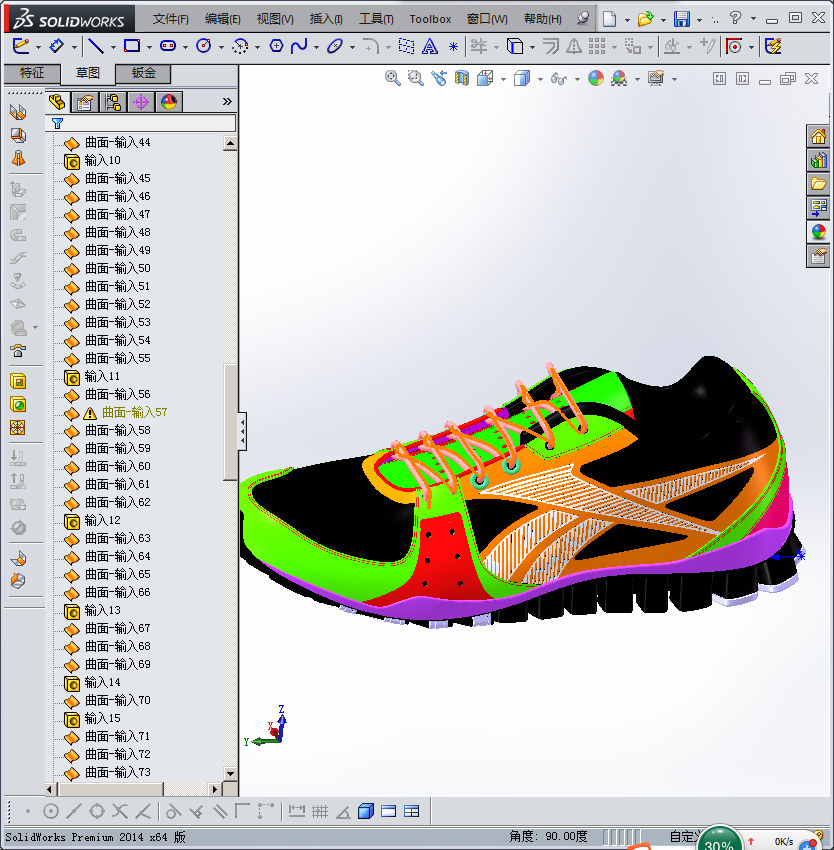The height and width of the screenshot is (850, 834).
Task: Switch to the 钣金 tab
Action: [x=142, y=73]
